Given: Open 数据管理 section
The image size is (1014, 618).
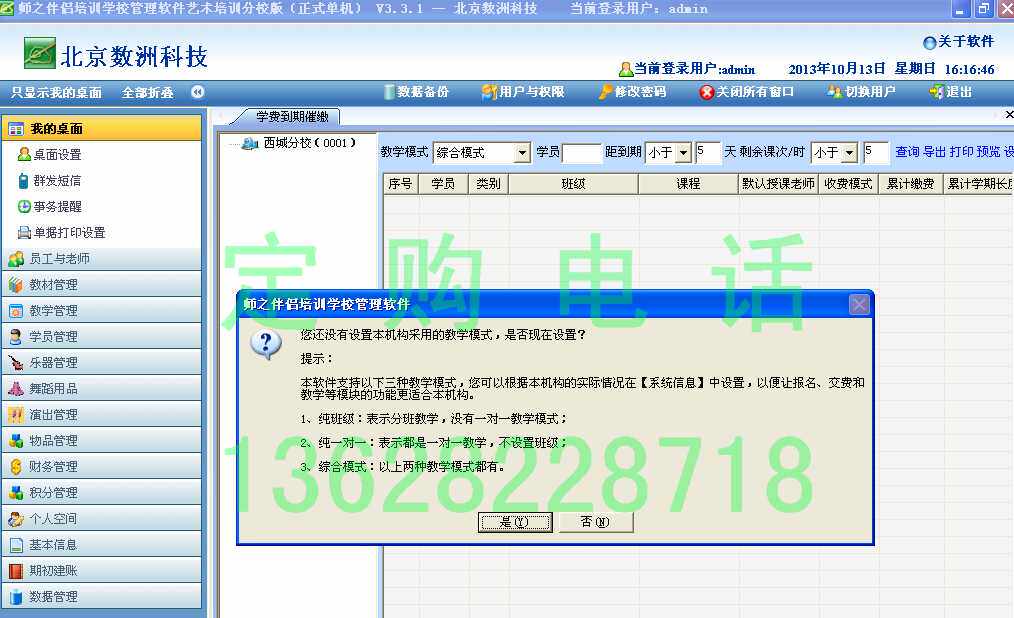Looking at the screenshot, I should point(102,596).
